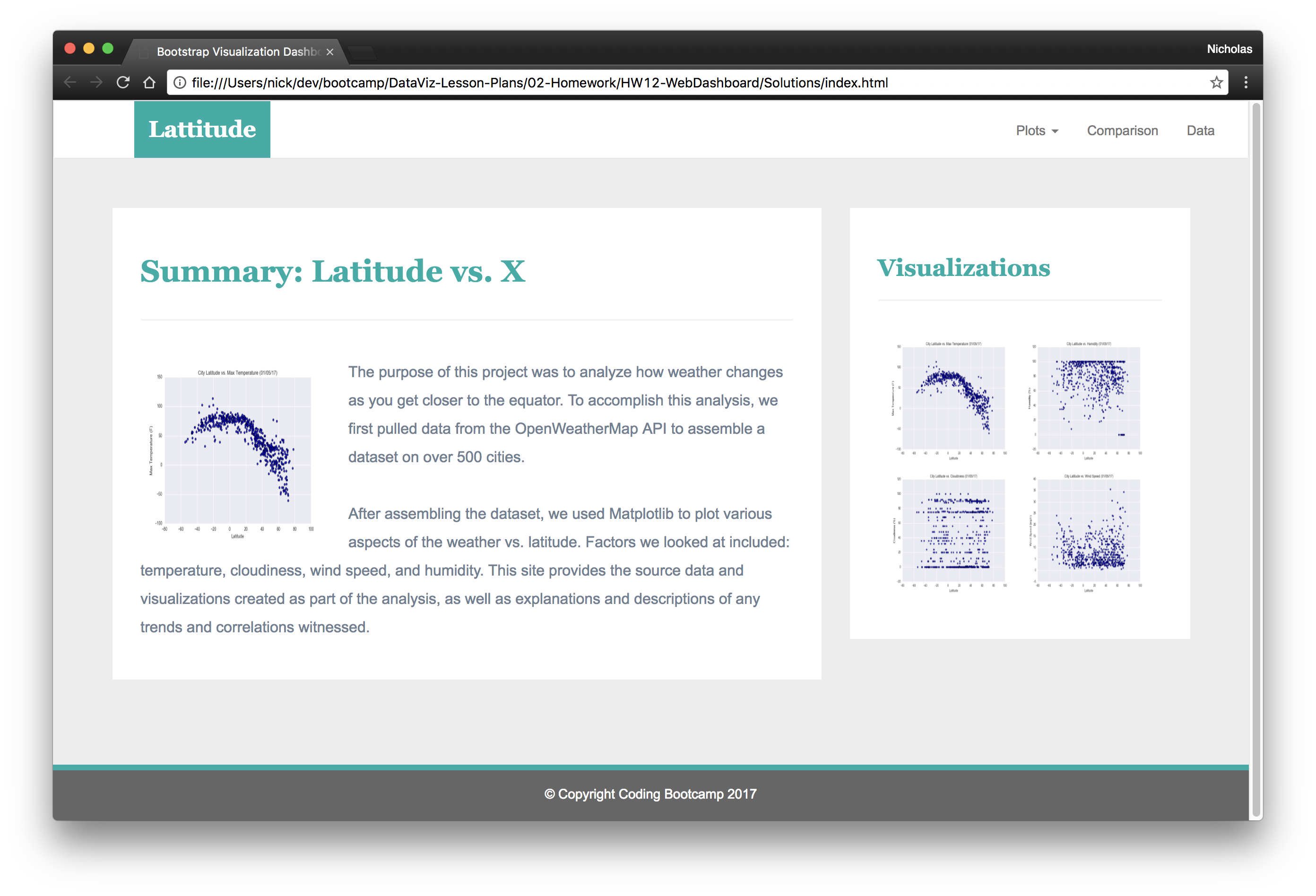
Task: View site information via the info icon
Action: 179,82
